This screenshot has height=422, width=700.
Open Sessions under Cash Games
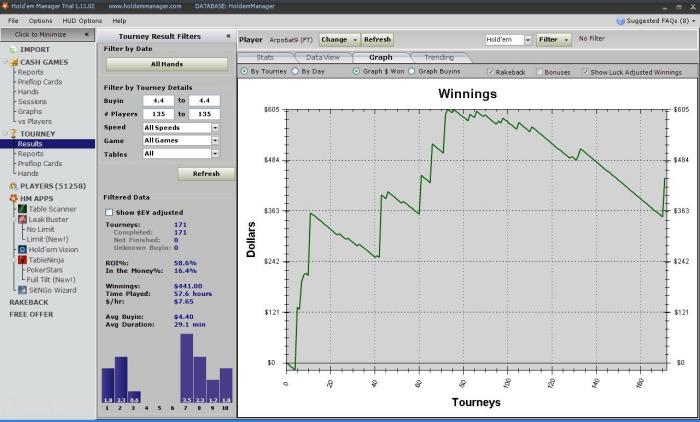click(32, 102)
